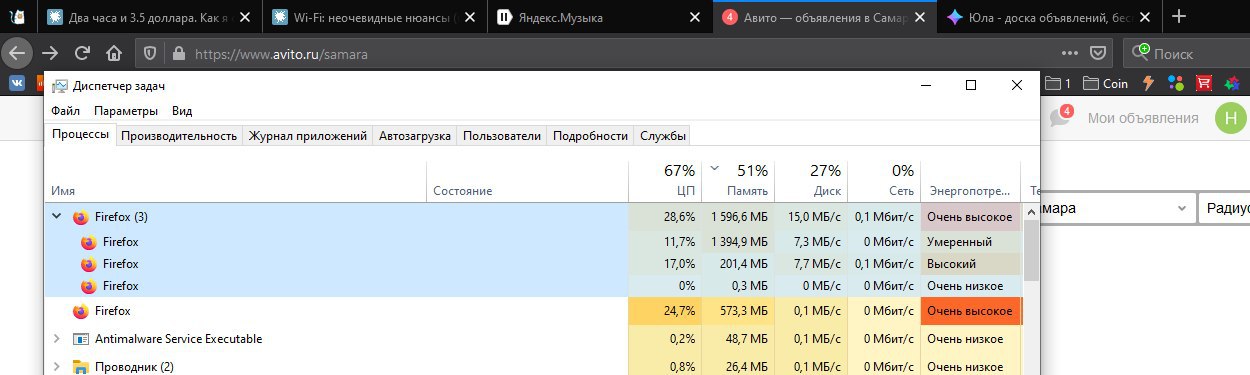Screen dimensions: 1250x375
Task: Open the colored dots bookmark
Action: [x=1176, y=83]
